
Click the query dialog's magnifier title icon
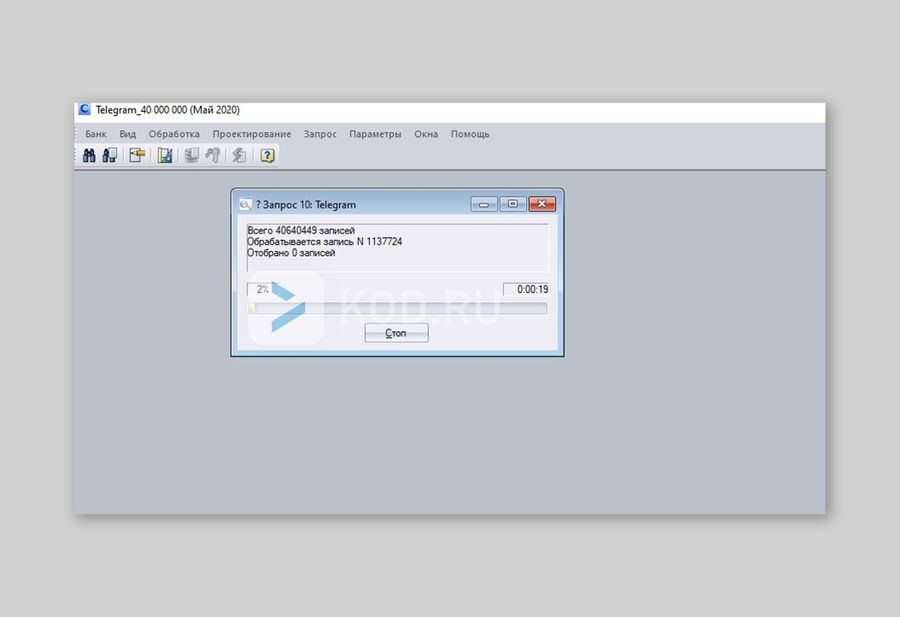(x=245, y=204)
